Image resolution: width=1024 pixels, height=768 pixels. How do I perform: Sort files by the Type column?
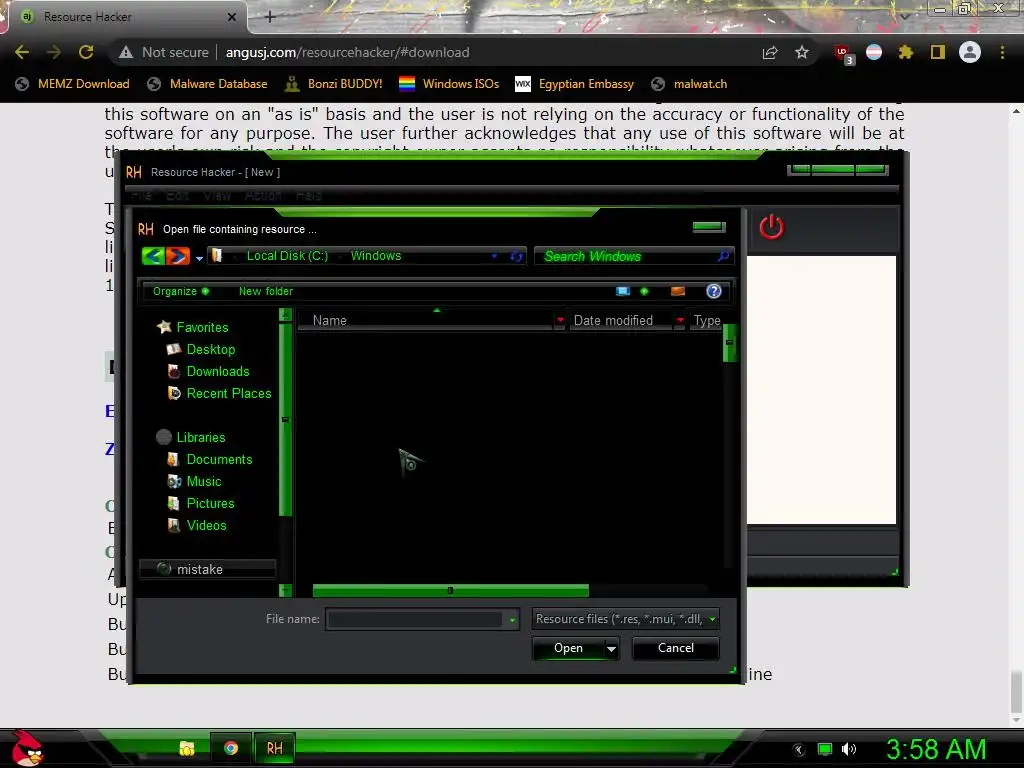pos(707,321)
